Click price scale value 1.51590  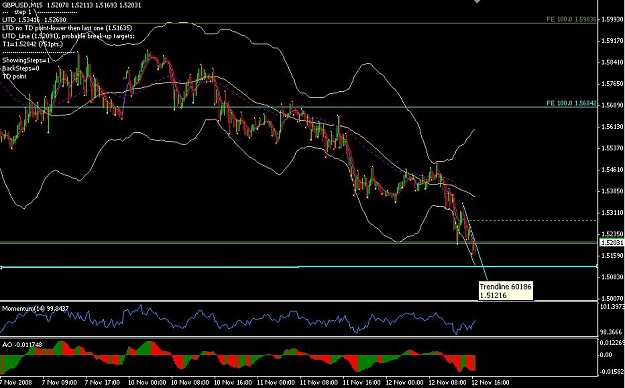click(613, 255)
